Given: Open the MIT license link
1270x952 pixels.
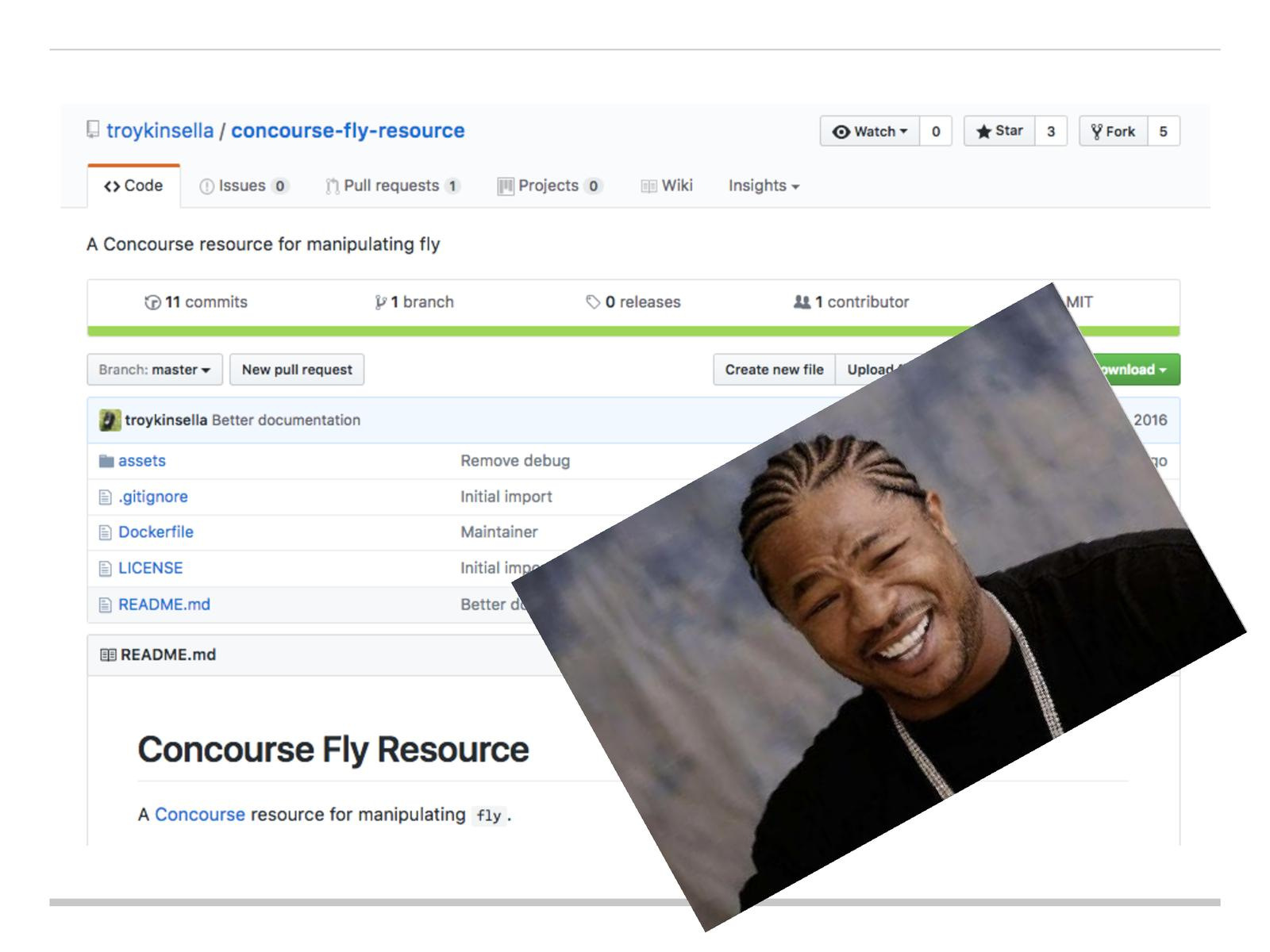Looking at the screenshot, I should [x=1079, y=302].
